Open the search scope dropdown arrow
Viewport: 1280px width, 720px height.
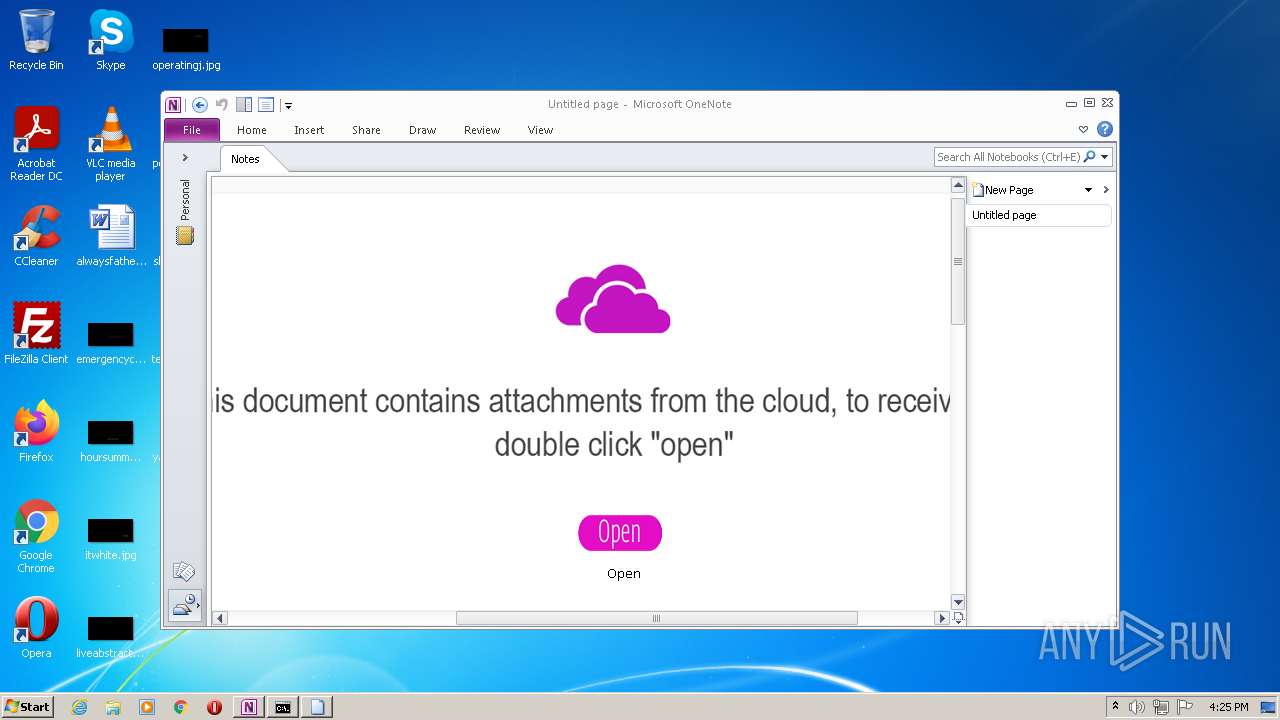(x=1105, y=157)
